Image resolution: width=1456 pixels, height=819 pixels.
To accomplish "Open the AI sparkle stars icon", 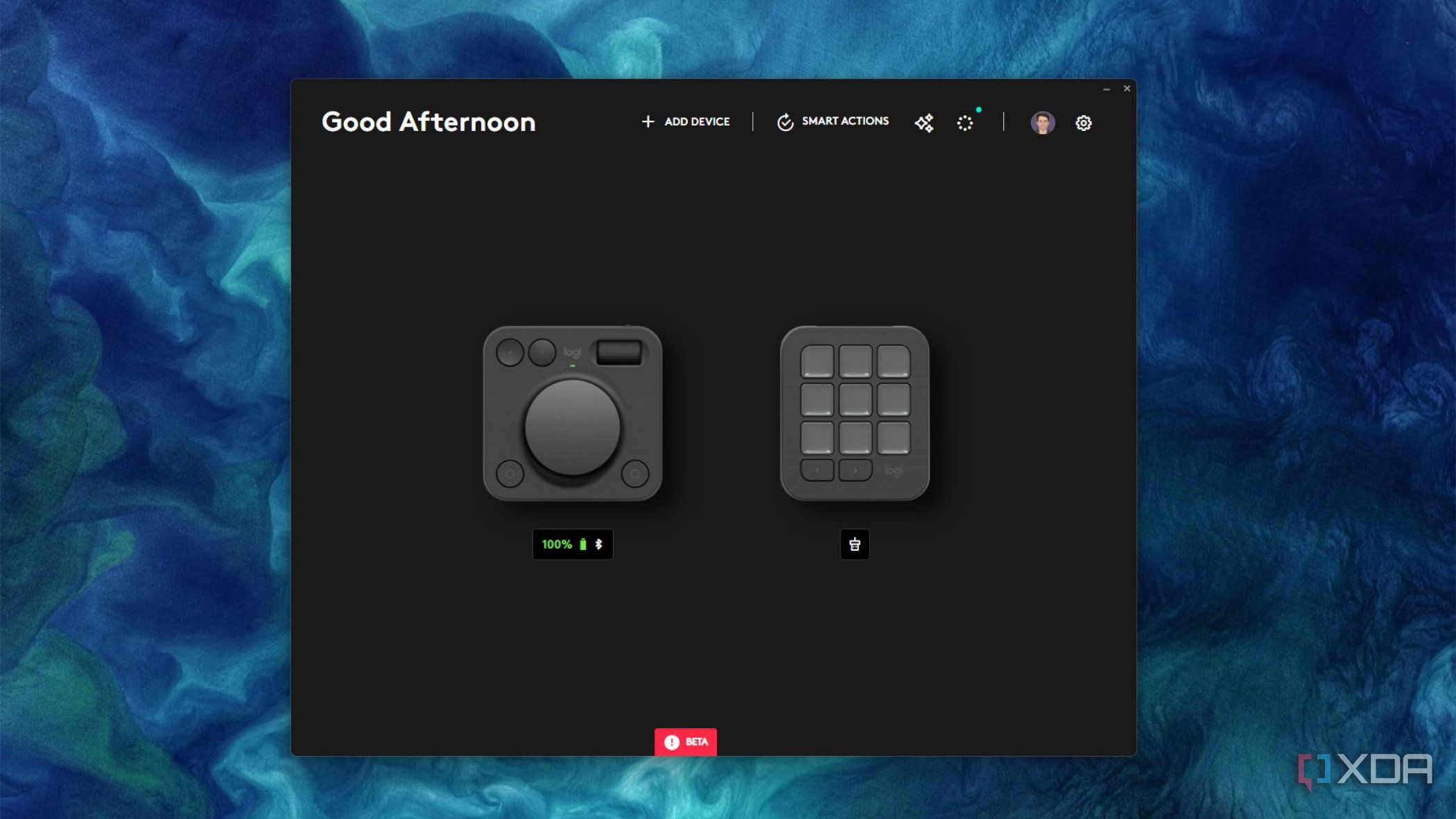I will [x=924, y=123].
